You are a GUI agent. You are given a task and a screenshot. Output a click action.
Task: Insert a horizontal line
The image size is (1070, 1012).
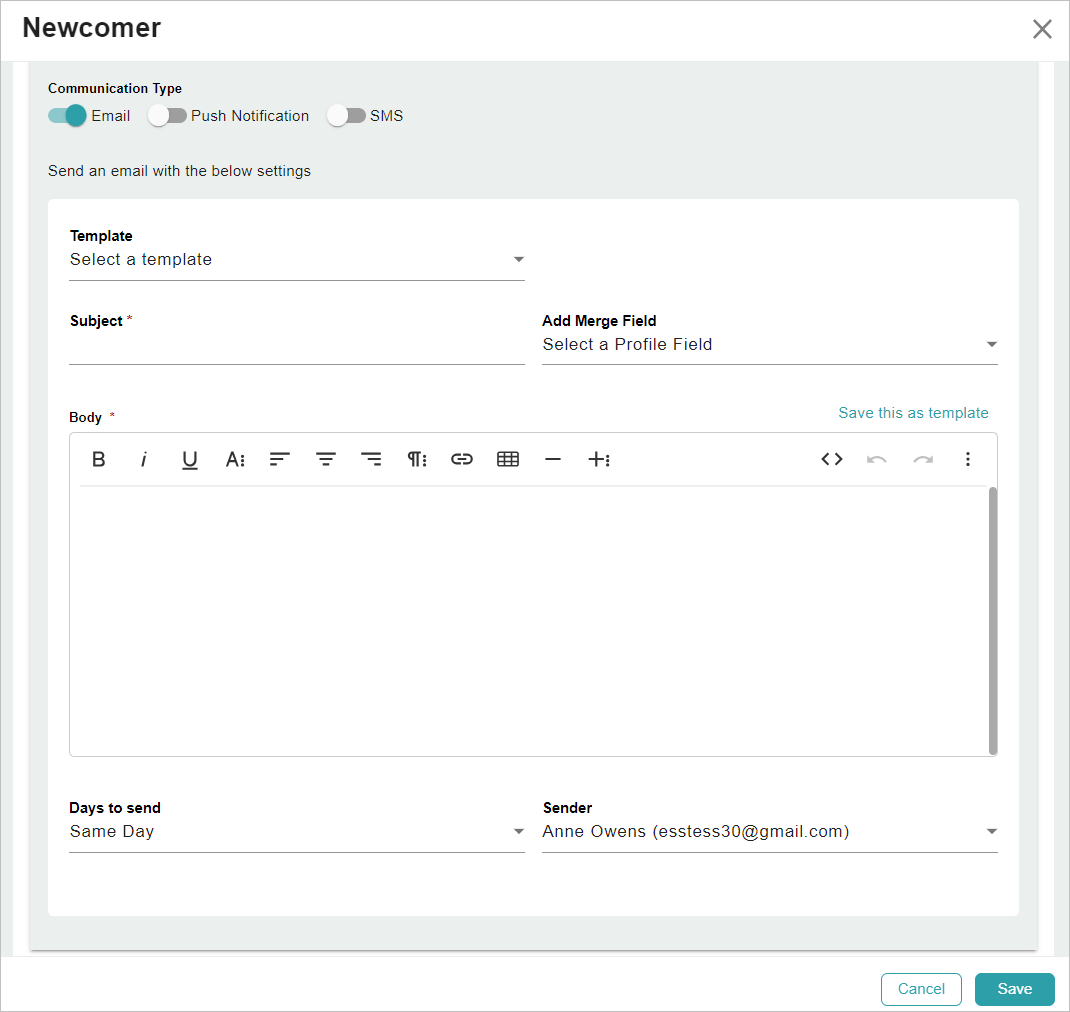[553, 459]
